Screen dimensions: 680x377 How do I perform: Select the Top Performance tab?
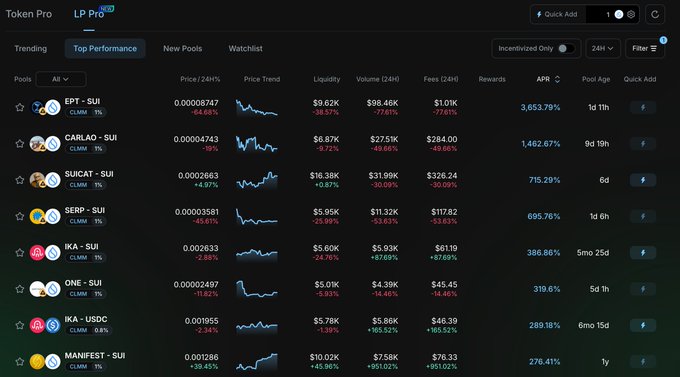point(105,49)
